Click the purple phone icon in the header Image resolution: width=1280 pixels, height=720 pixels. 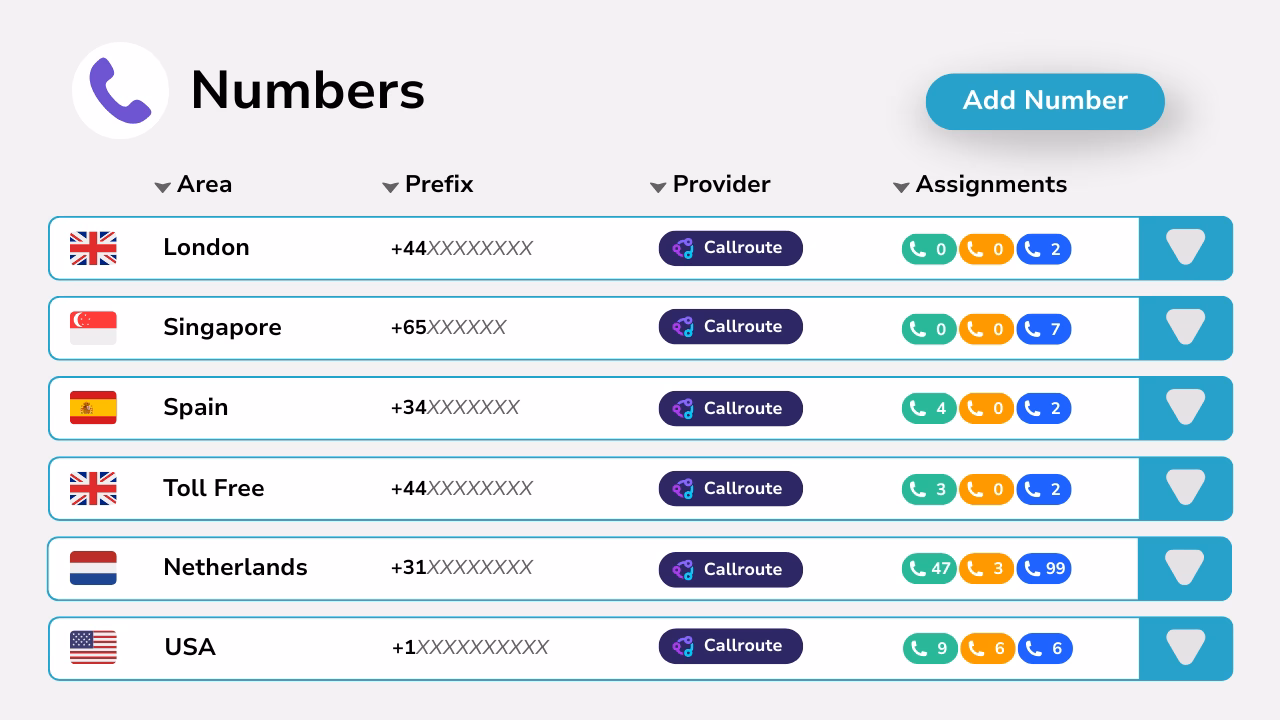pyautogui.click(x=120, y=90)
